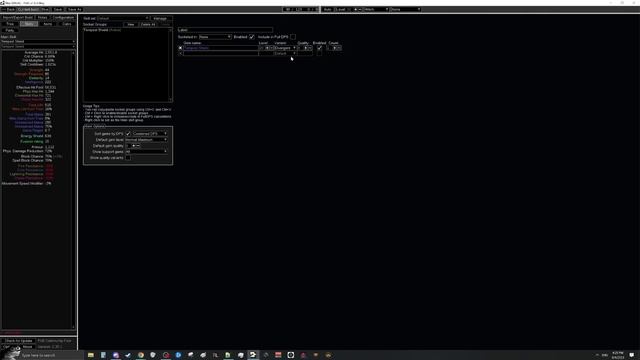This screenshot has width=640, height=360.
Task: Click the empty second gem name field
Action: (x=220, y=53)
